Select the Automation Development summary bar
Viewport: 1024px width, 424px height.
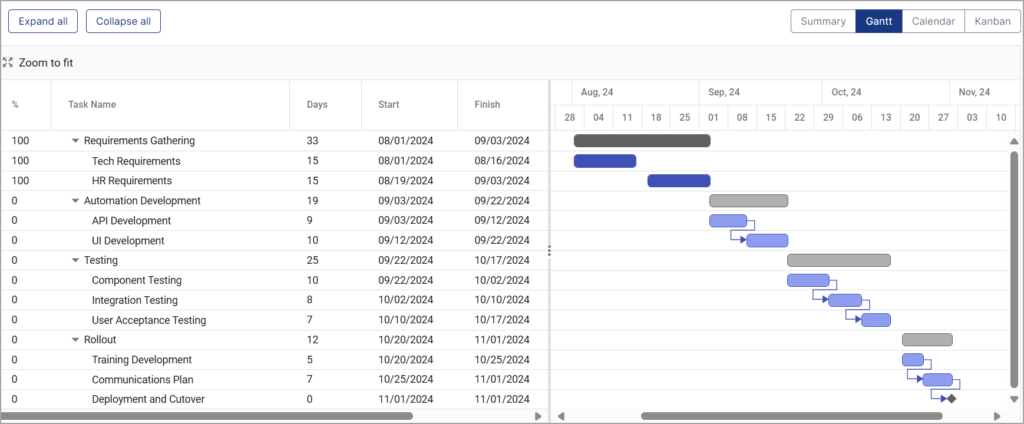point(748,201)
